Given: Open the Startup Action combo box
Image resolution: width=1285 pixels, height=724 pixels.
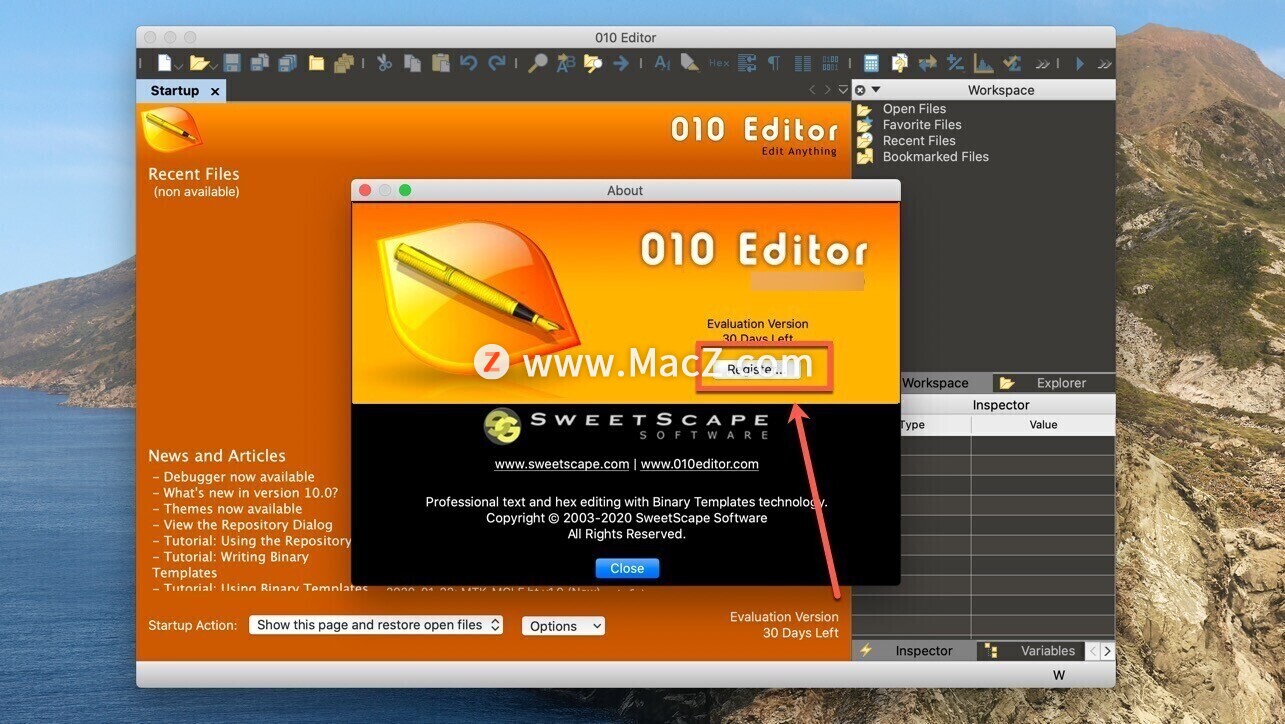Looking at the screenshot, I should pos(375,625).
